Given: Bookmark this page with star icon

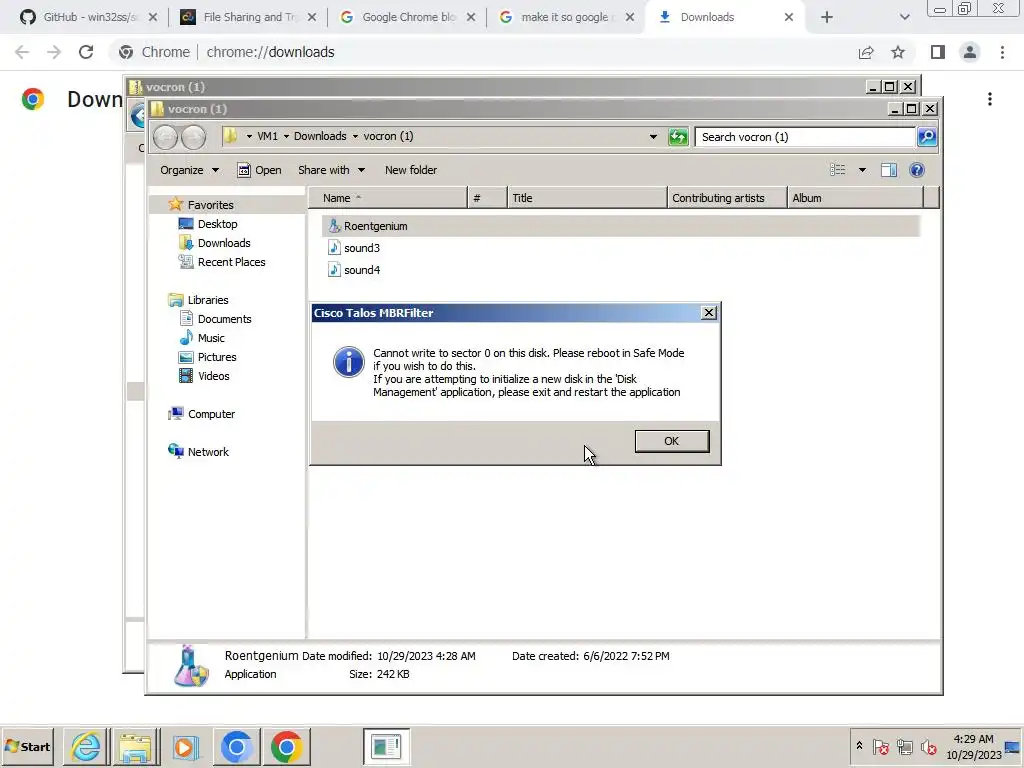Looking at the screenshot, I should click(x=898, y=52).
